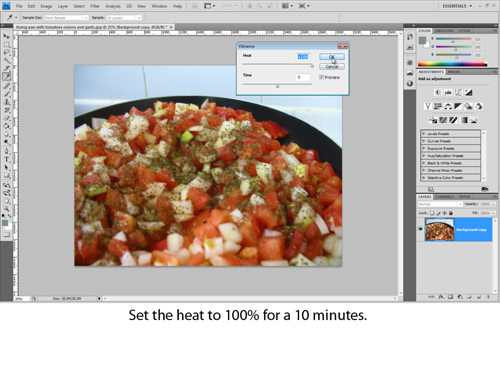Click the color spectrum ramp bar

[x=452, y=64]
